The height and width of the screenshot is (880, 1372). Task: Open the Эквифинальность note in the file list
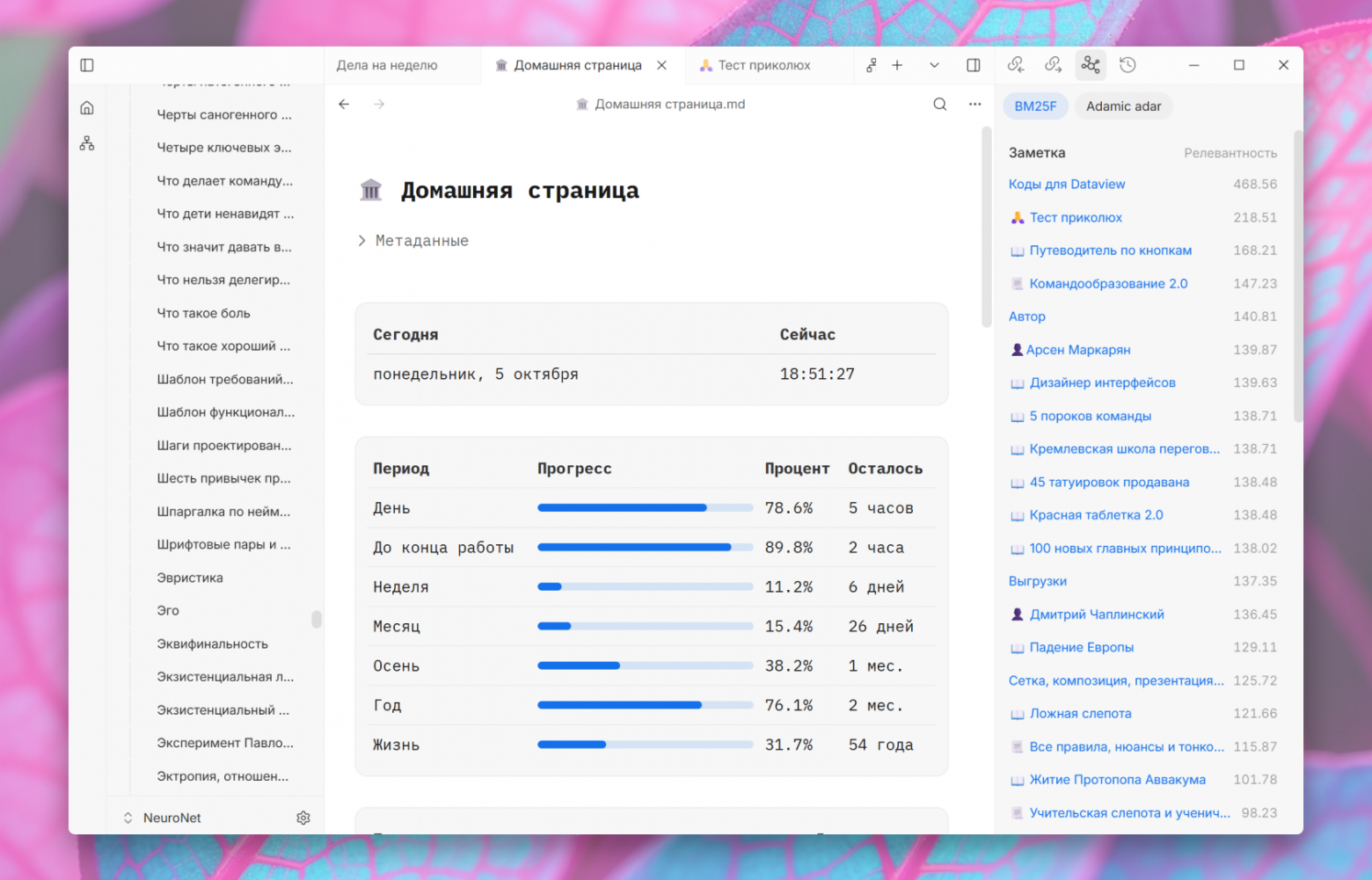tap(212, 644)
